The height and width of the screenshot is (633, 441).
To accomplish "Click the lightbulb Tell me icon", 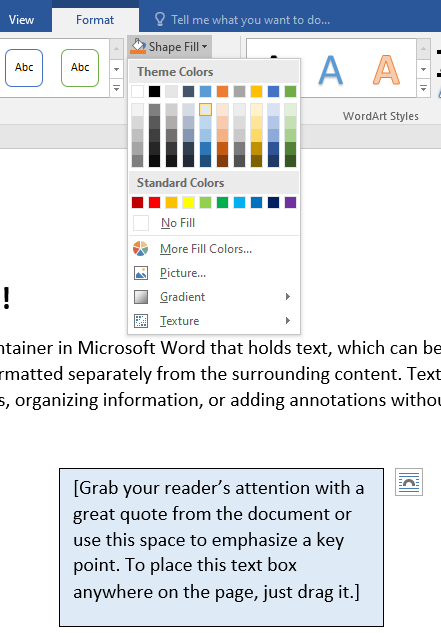I will click(160, 19).
